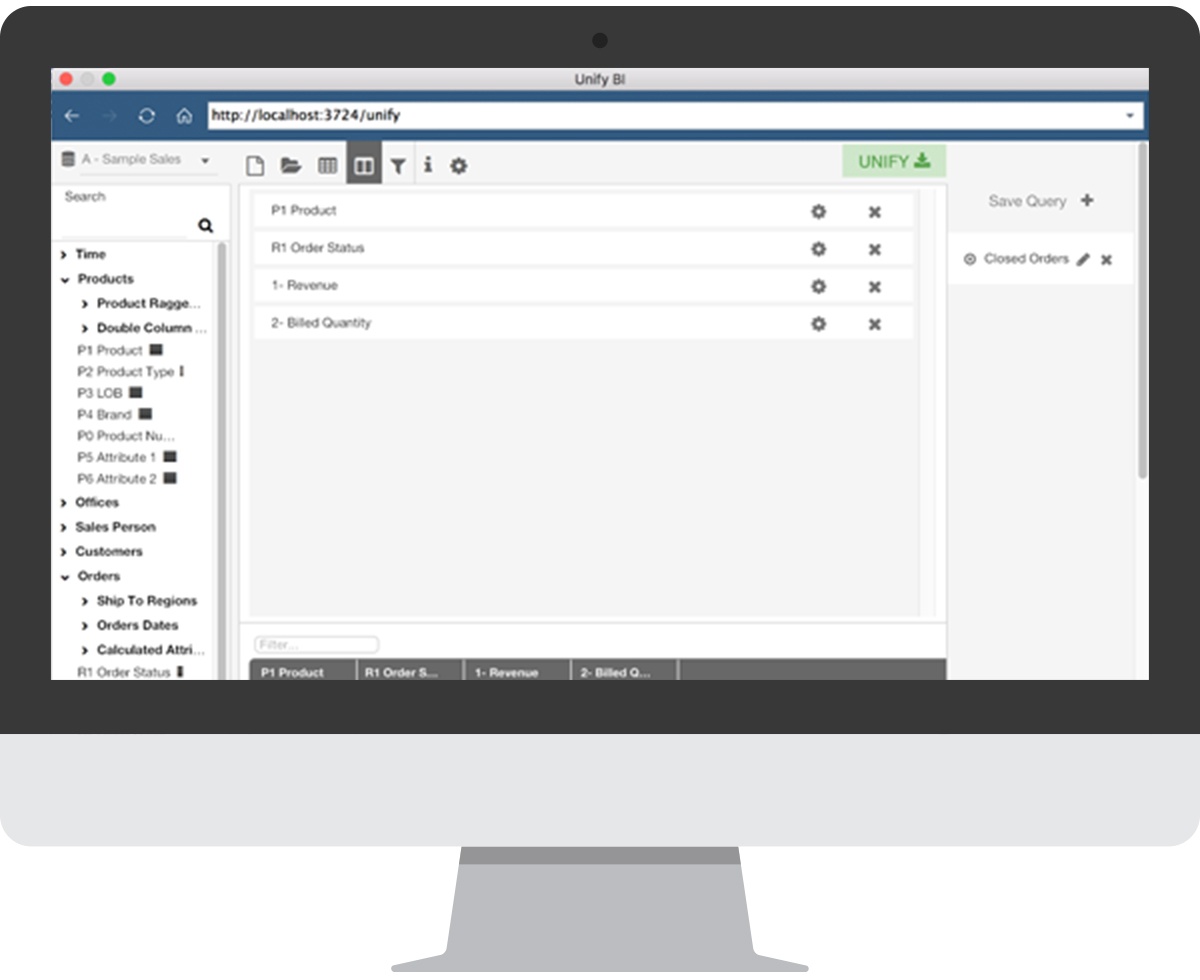Remove R1 Order Status column
The height and width of the screenshot is (980, 1200).
point(874,250)
